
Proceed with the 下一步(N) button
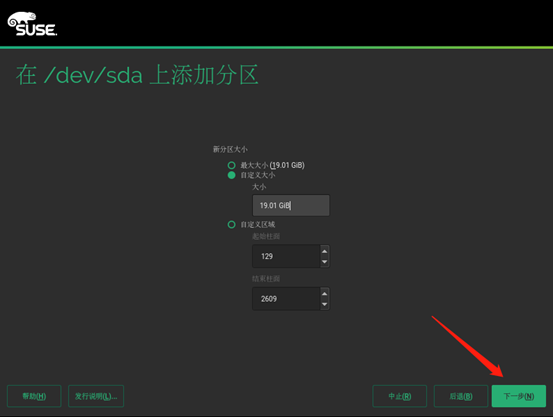(519, 396)
